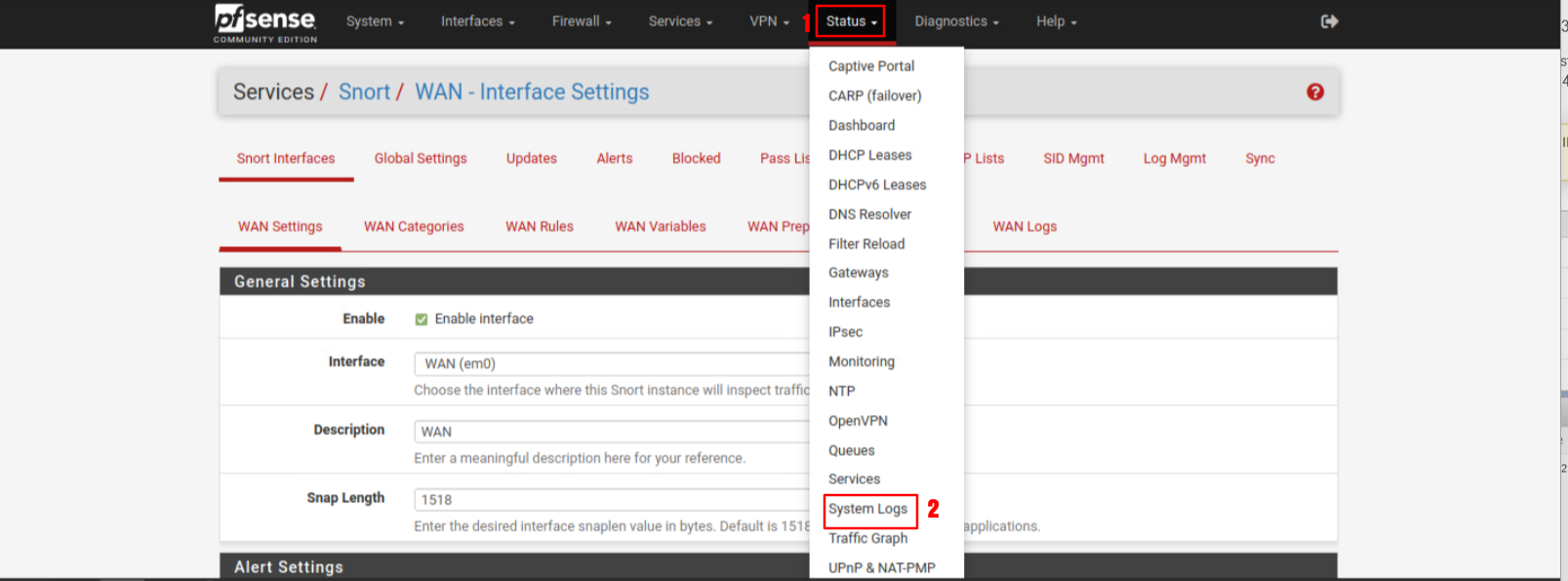Screen dimensions: 1568x581
Task: Expand the System dropdown menu
Action: click(375, 21)
